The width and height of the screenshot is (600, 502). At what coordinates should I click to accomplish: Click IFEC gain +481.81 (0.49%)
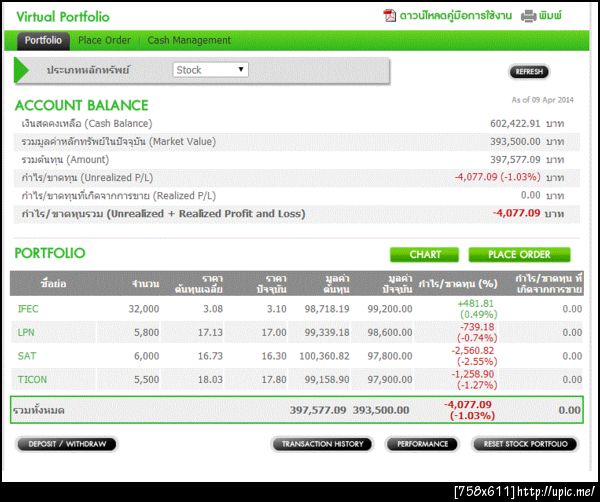point(478,309)
